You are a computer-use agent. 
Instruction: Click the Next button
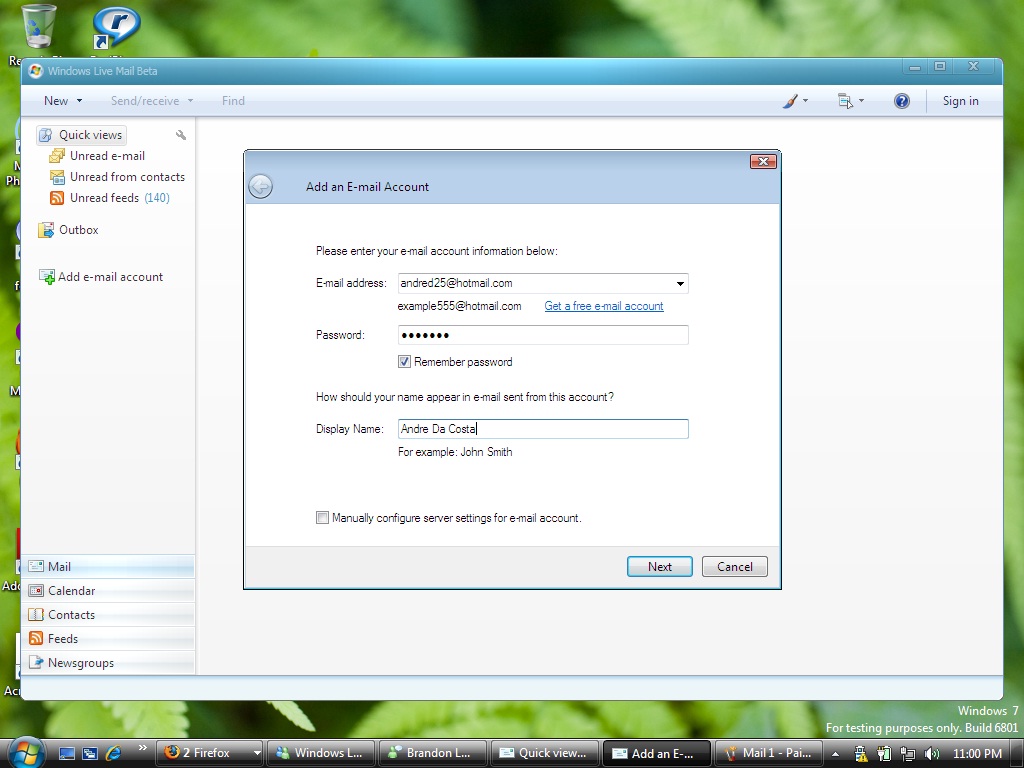pyautogui.click(x=660, y=567)
